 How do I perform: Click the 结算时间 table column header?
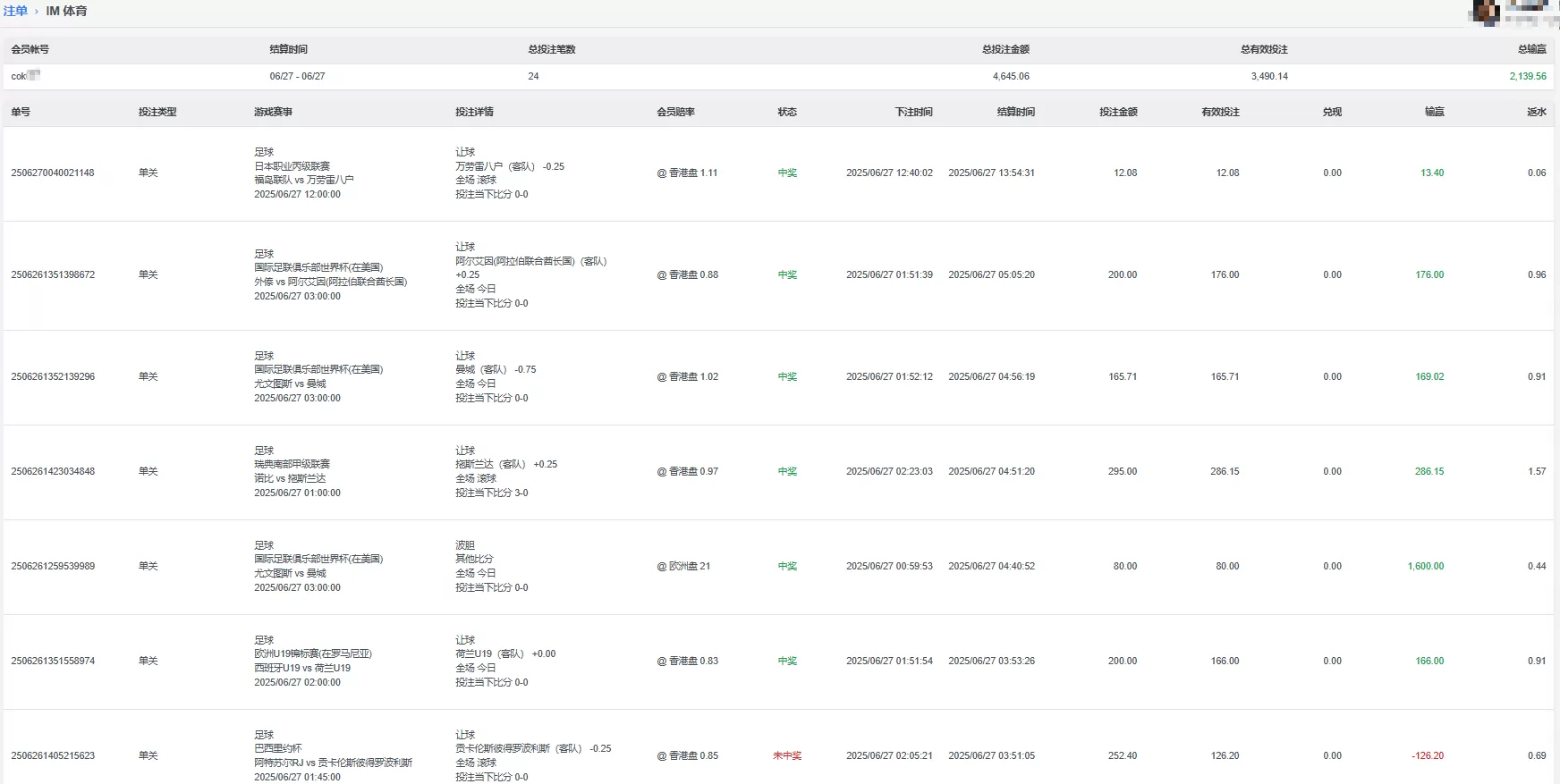(1016, 112)
